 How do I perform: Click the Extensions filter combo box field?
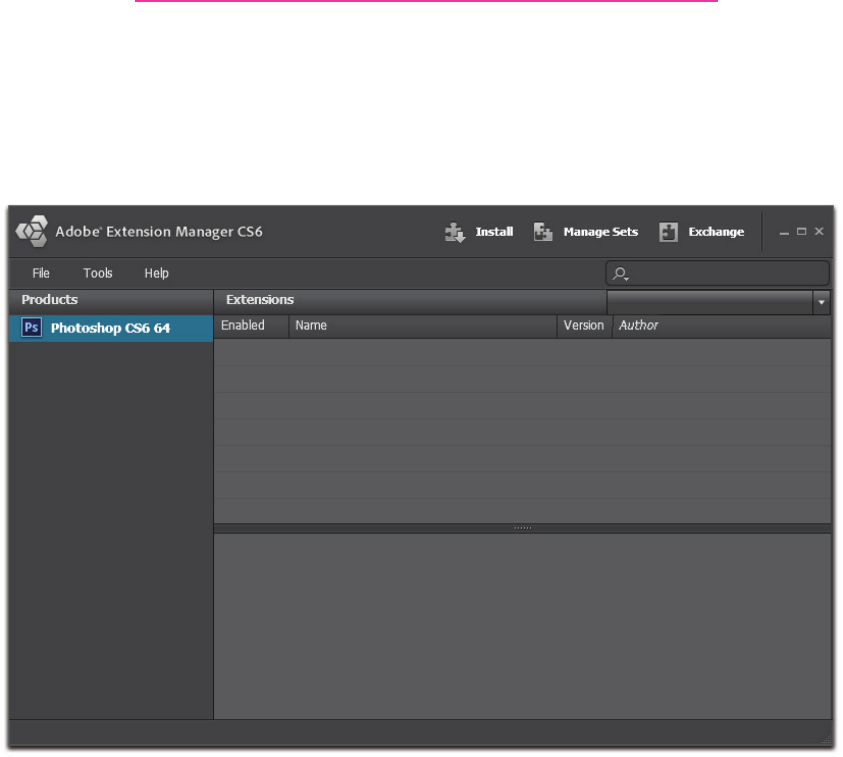(710, 302)
